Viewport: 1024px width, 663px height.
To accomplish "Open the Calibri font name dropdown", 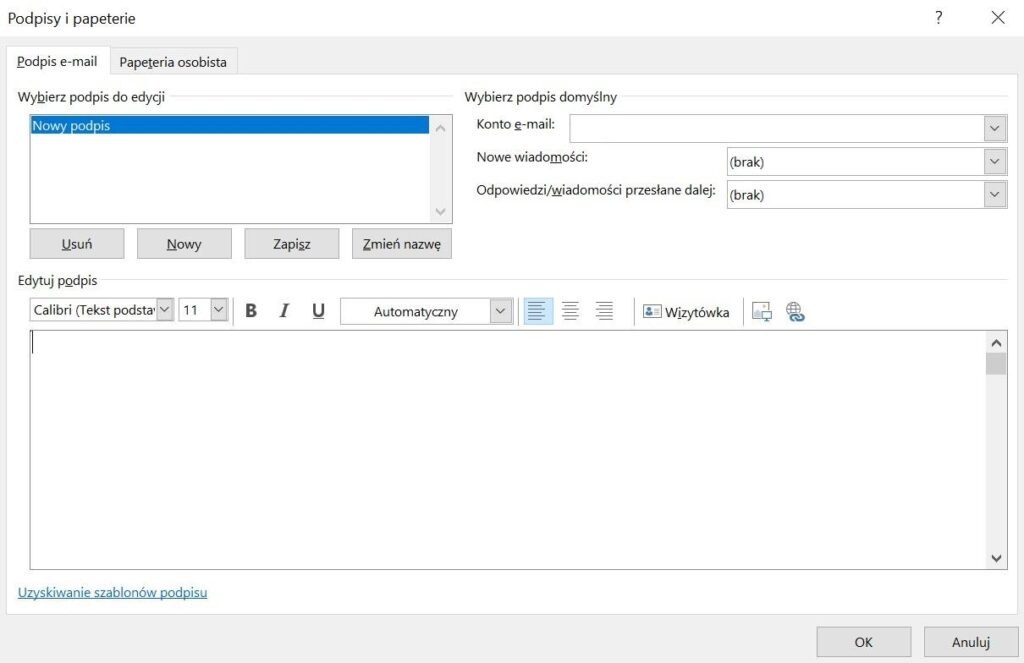I will (x=165, y=311).
